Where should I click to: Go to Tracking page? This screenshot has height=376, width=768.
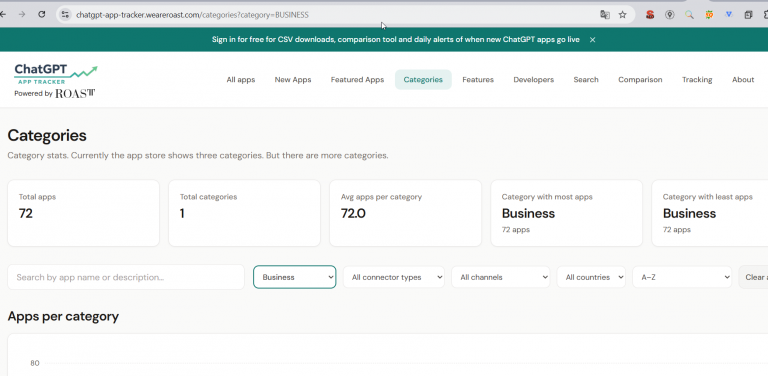[x=697, y=80]
